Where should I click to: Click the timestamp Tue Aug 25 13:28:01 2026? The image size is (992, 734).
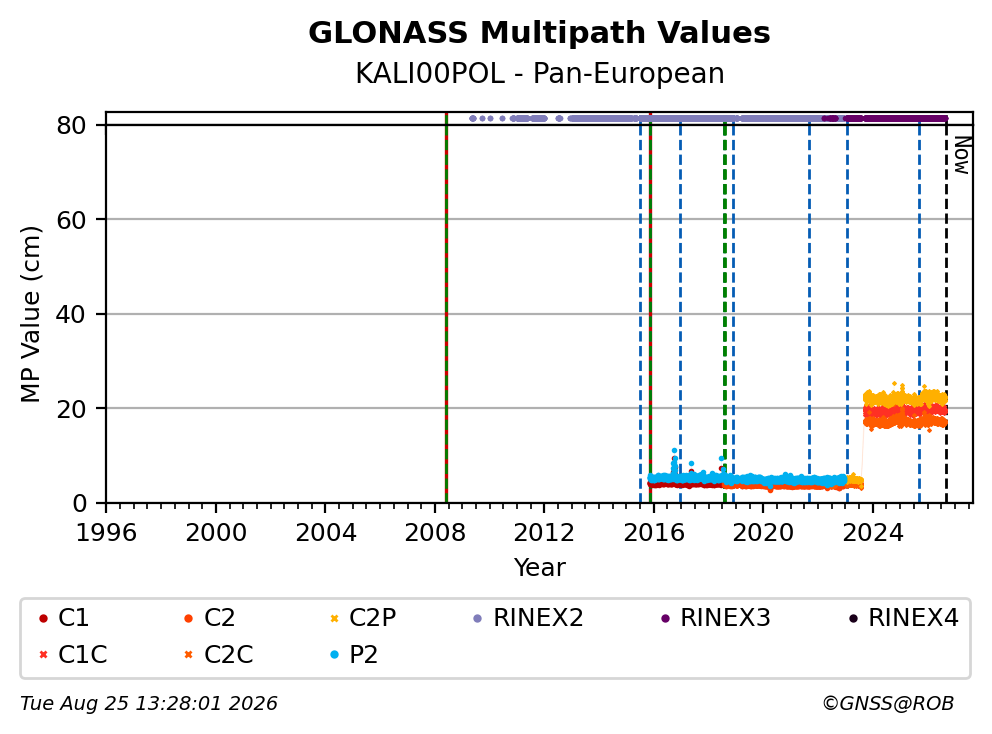[x=149, y=704]
